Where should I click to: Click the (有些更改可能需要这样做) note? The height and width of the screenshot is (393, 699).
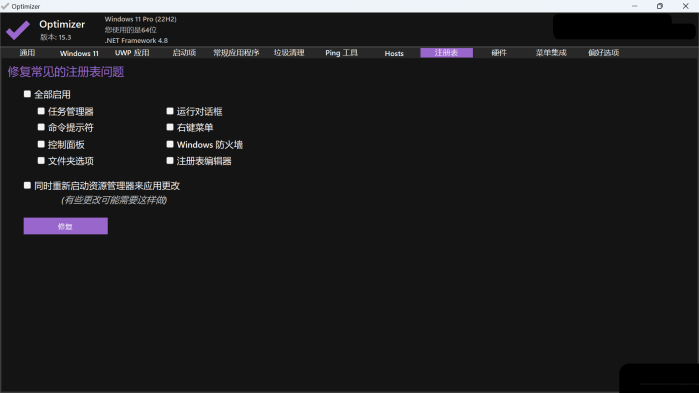114,200
